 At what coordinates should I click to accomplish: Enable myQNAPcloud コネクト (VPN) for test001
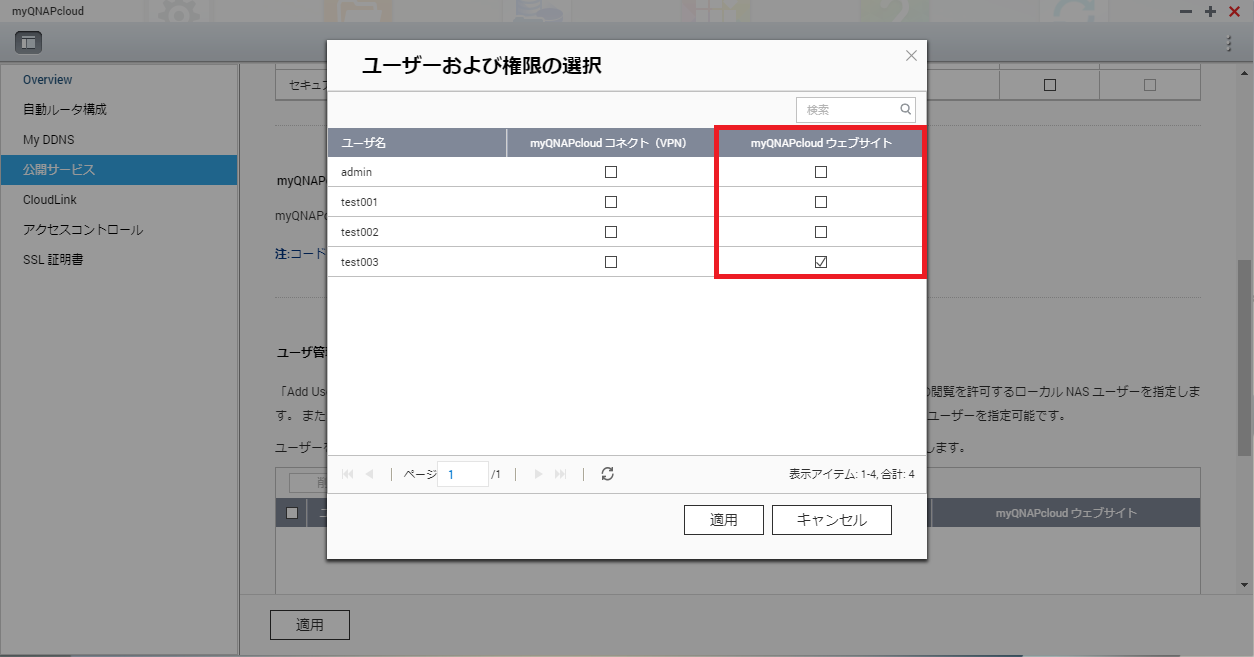pyautogui.click(x=611, y=202)
